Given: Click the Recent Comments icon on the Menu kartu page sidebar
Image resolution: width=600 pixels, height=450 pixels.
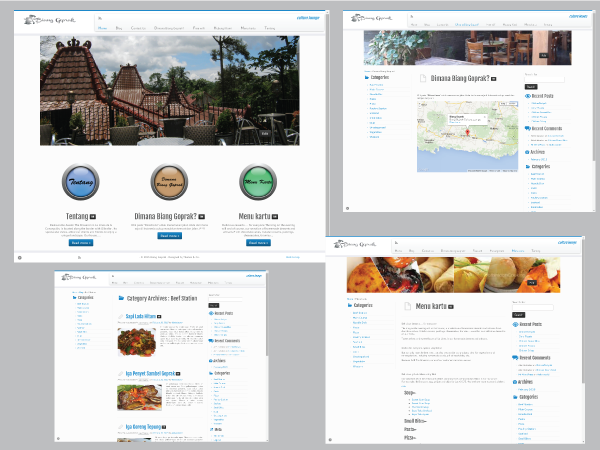Looking at the screenshot, I should coord(515,358).
